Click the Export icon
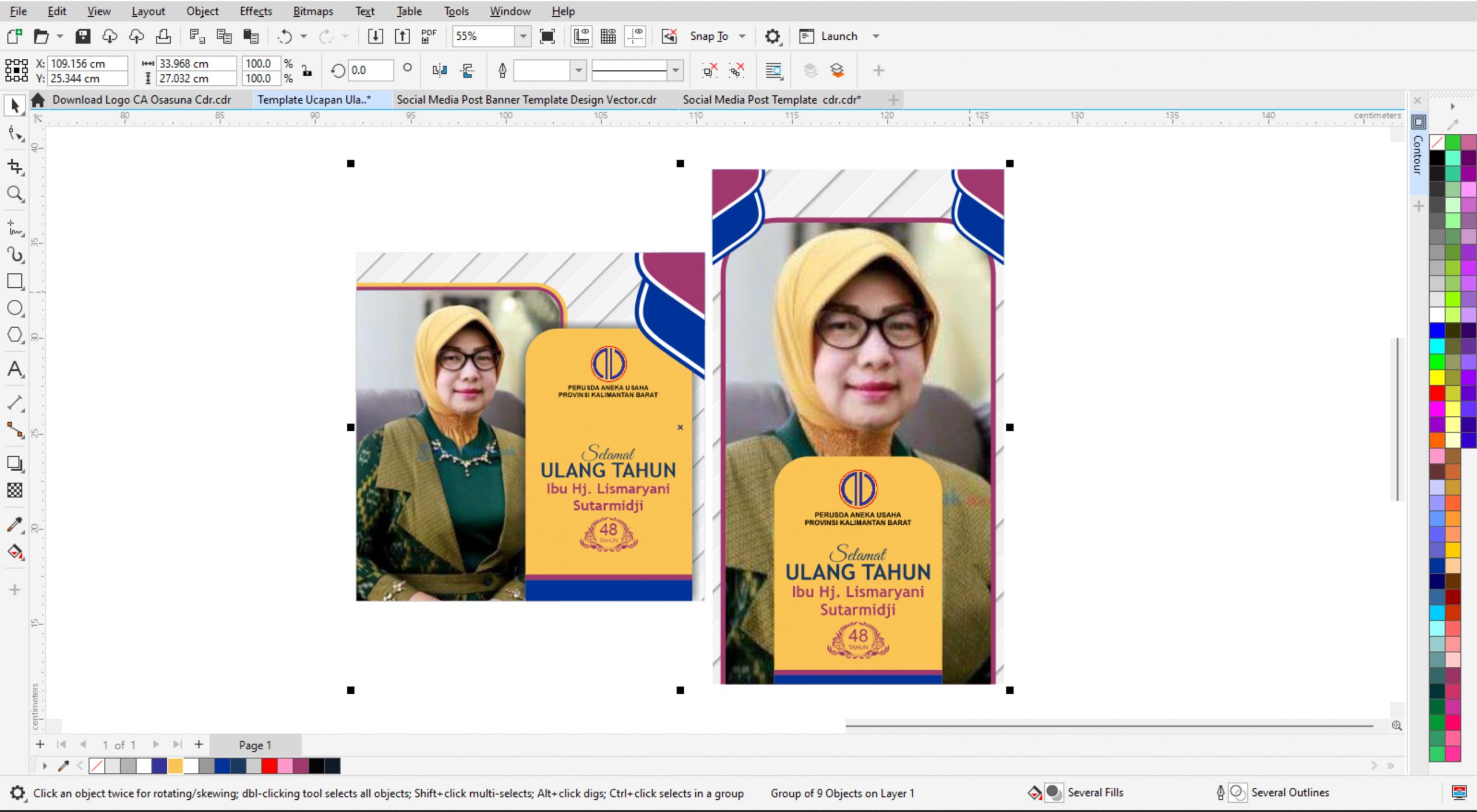This screenshot has height=812, width=1477. 402,36
